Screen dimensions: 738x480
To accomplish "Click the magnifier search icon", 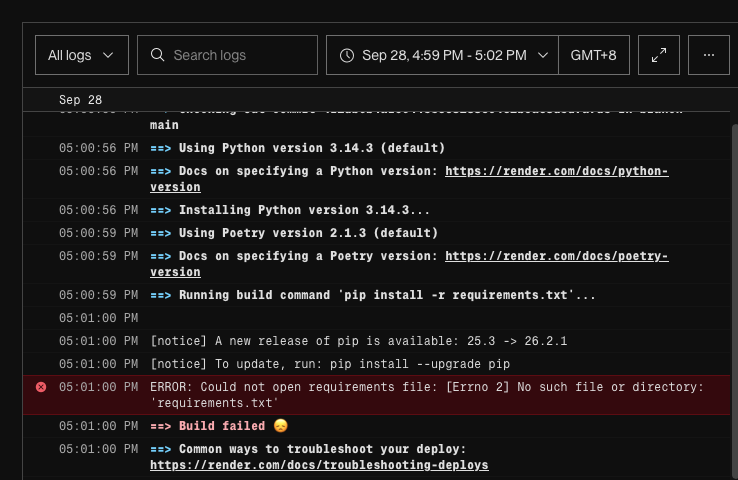I will (158, 55).
